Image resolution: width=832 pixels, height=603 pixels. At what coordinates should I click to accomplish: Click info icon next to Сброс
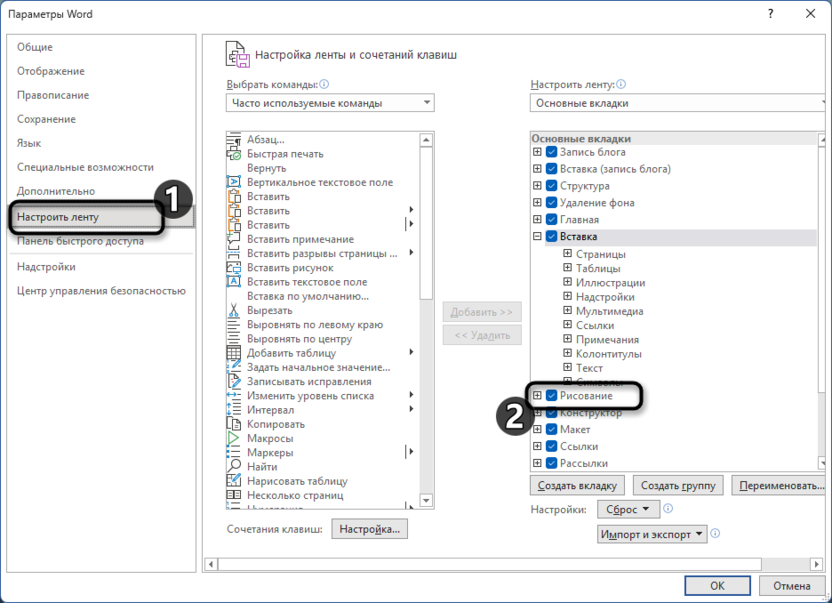point(669,509)
